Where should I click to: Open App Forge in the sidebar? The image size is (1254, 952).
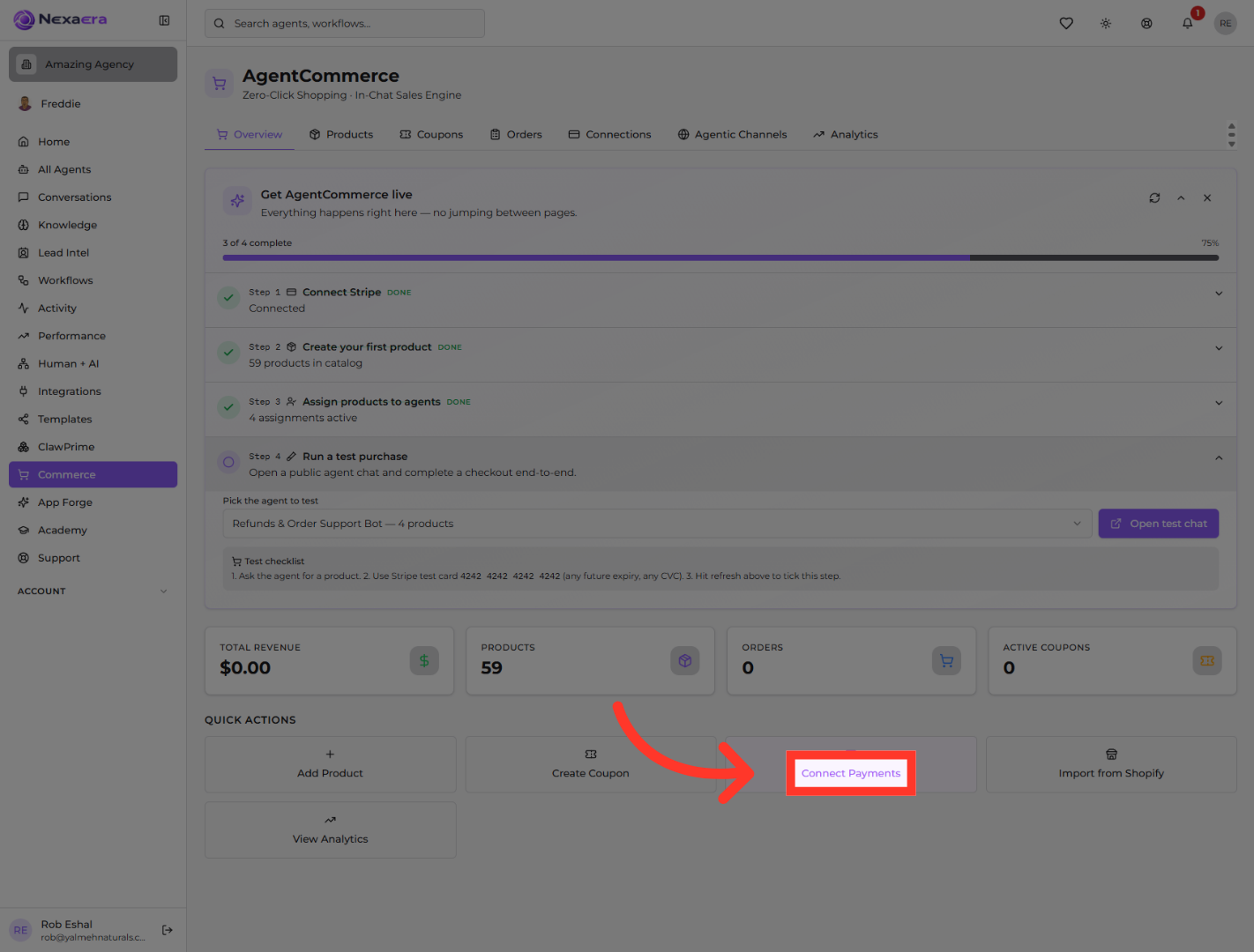[93, 502]
